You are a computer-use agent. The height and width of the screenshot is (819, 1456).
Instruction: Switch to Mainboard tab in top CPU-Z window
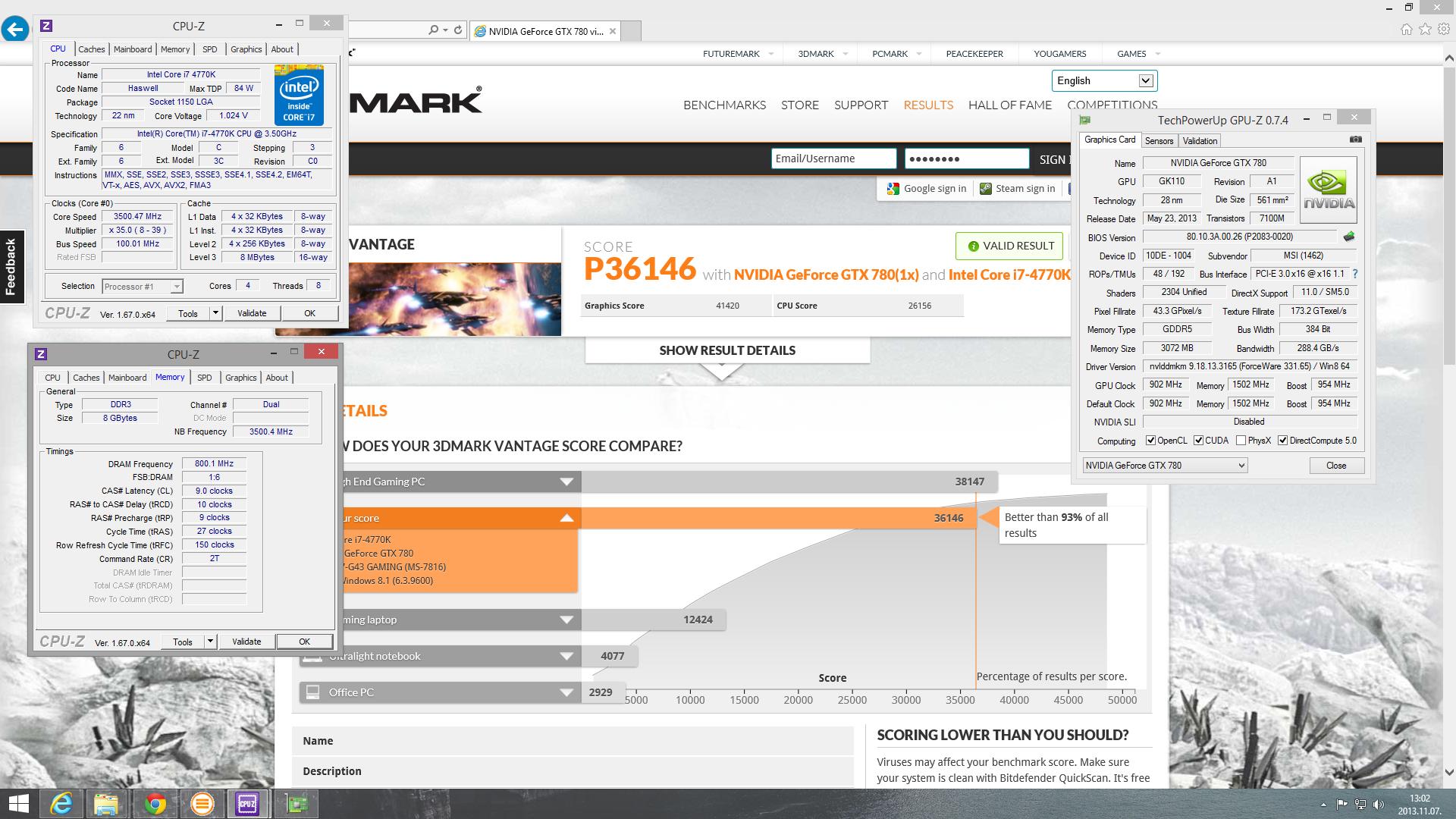(x=133, y=49)
